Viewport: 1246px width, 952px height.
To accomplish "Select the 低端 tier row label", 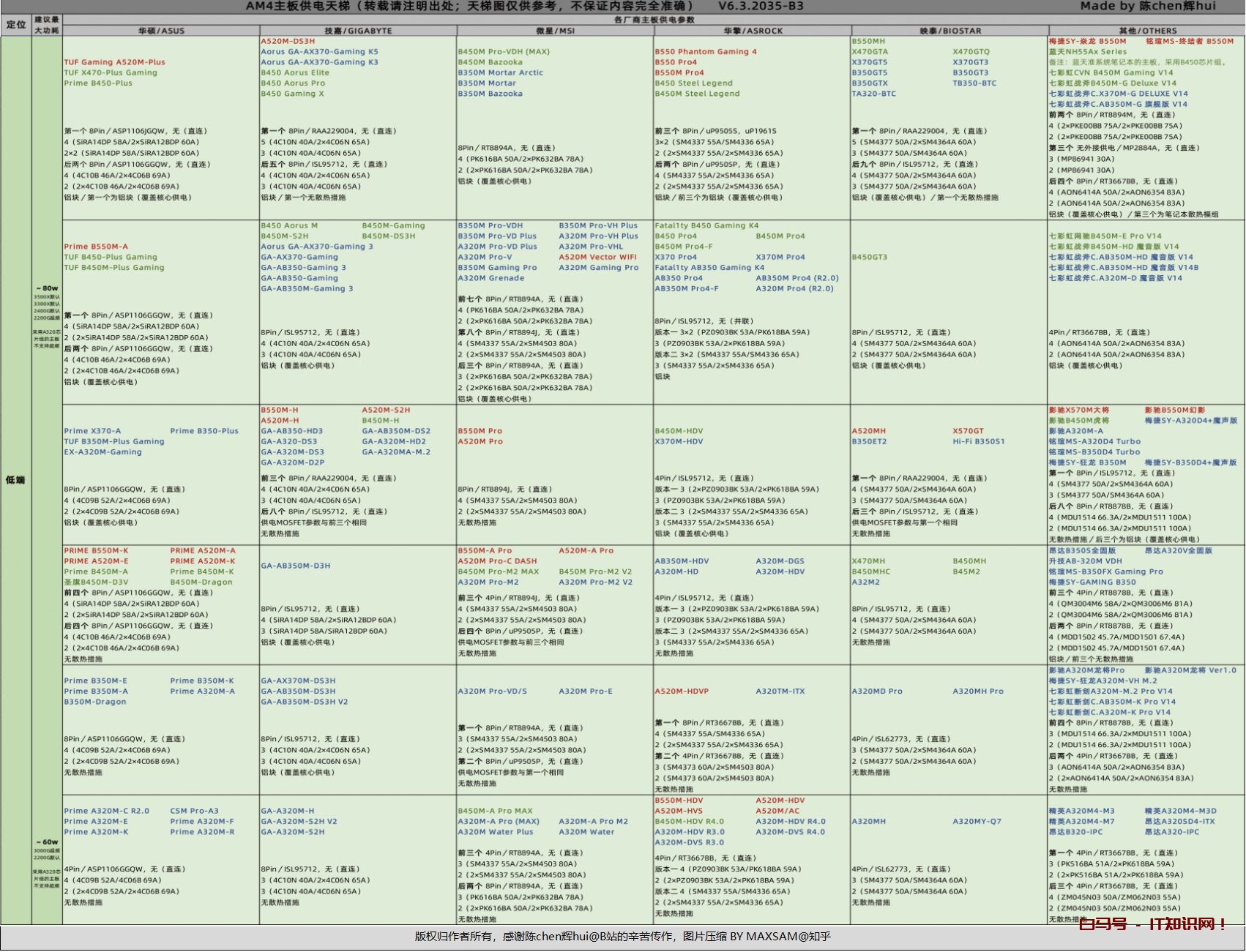I will [15, 480].
